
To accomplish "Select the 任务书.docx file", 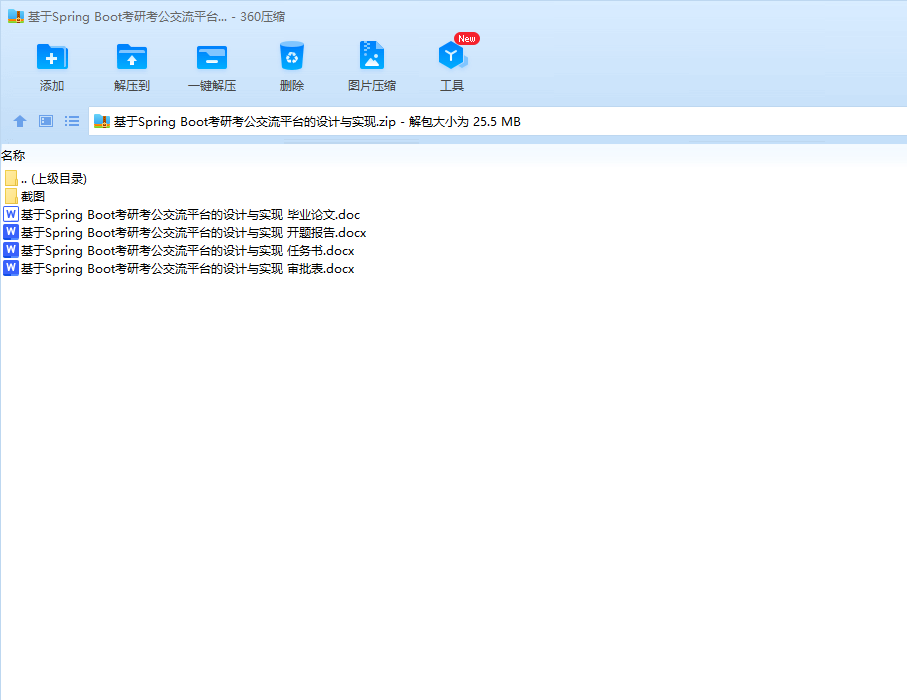I will pos(179,250).
